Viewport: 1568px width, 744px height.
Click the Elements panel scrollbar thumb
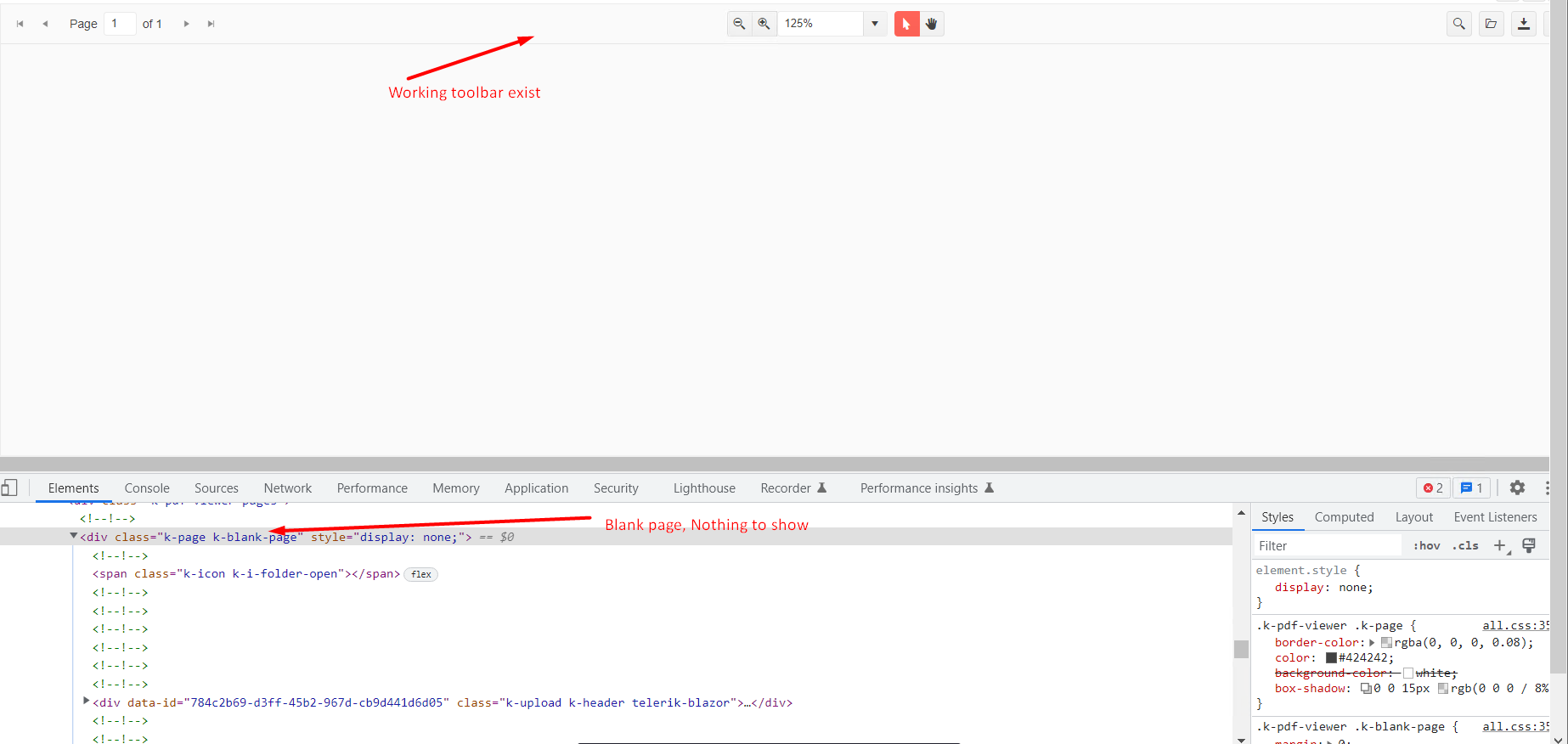pos(1241,649)
